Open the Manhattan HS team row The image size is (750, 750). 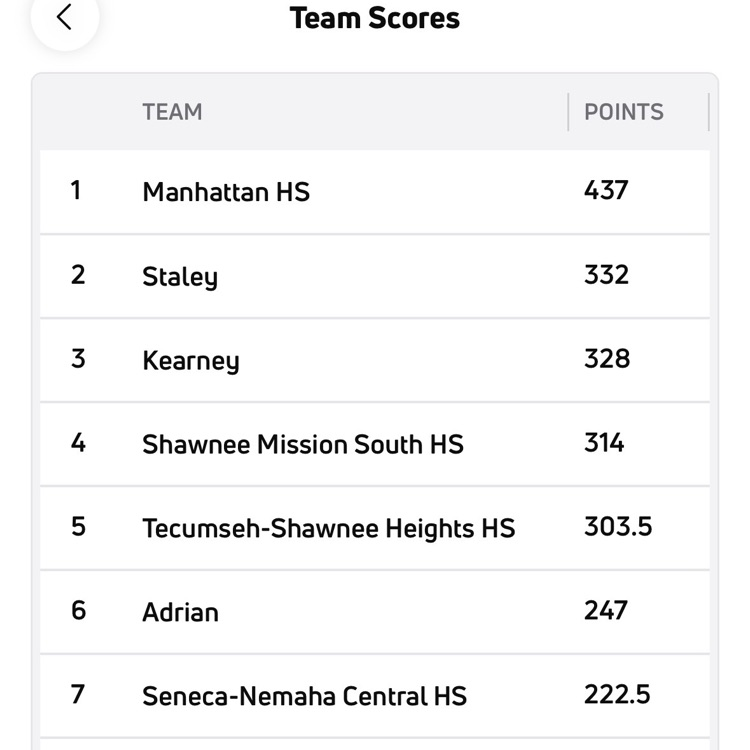(226, 191)
